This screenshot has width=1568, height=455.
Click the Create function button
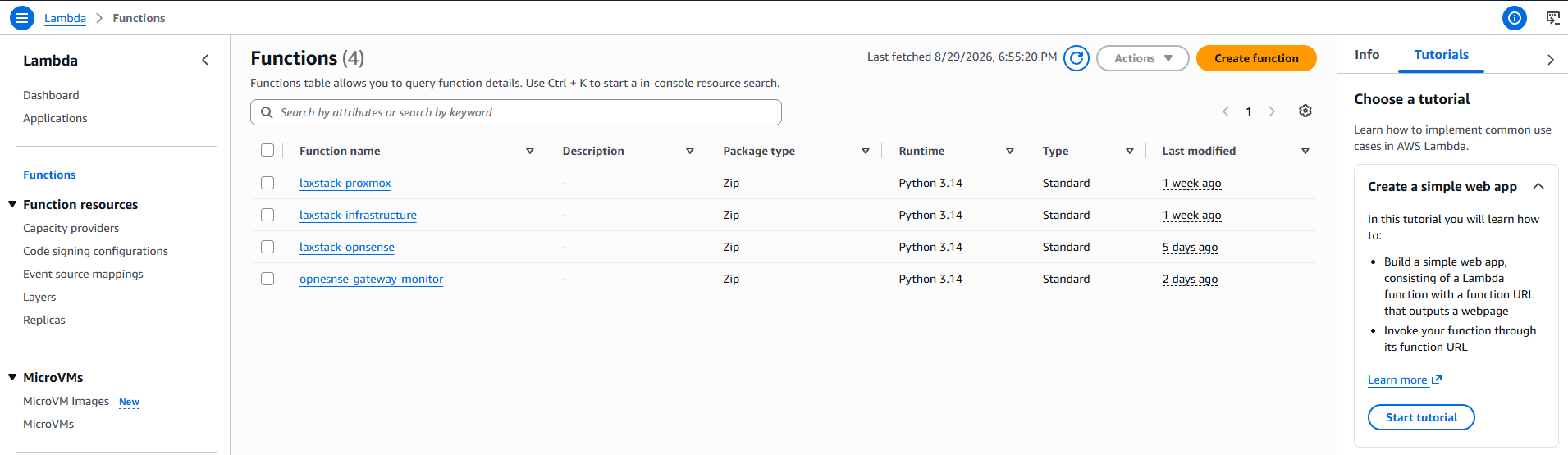tap(1256, 58)
